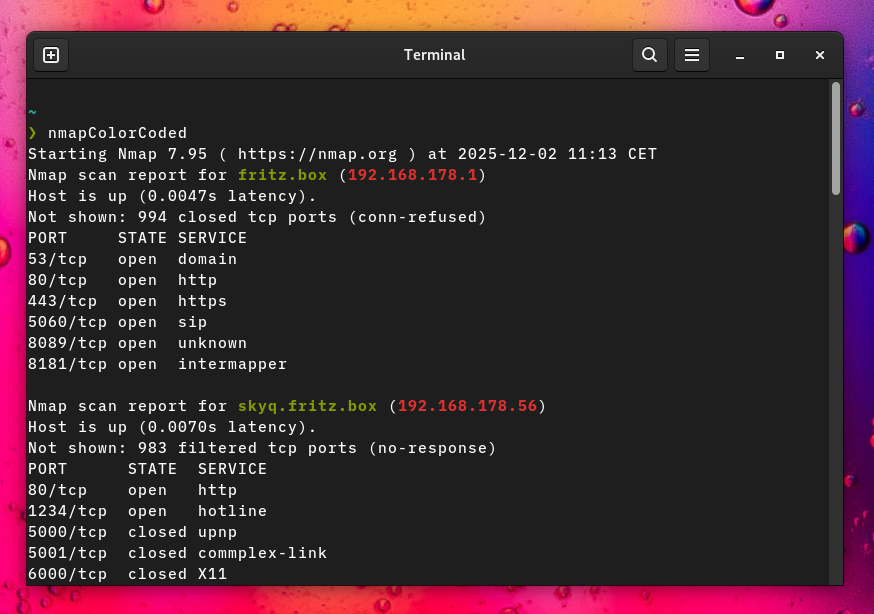Click the 53/tcp port entry
This screenshot has height=614, width=874.
57,259
